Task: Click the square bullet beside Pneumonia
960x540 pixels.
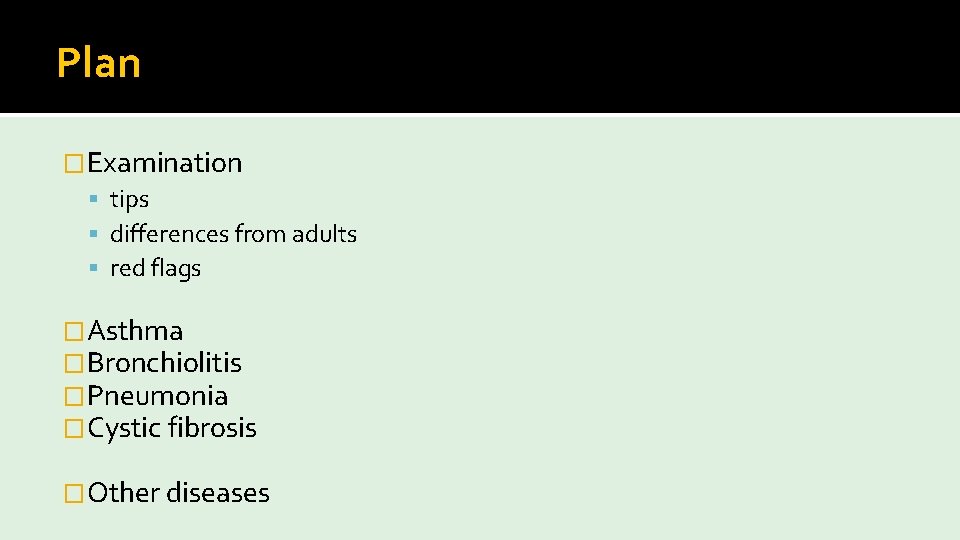Action: pyautogui.click(x=73, y=396)
